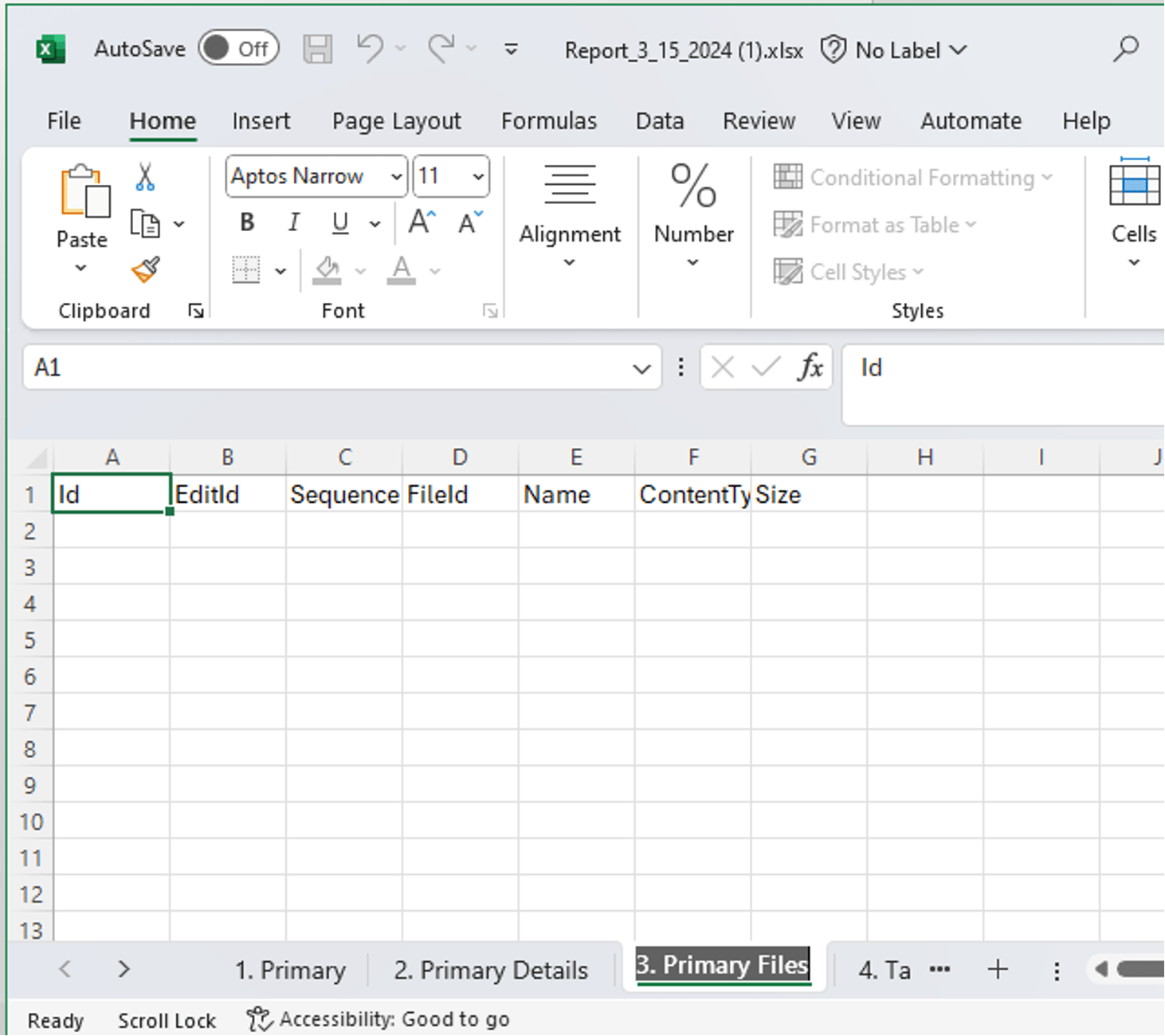Select cell containing EditId
Screen dimensions: 1165x1036
(227, 494)
